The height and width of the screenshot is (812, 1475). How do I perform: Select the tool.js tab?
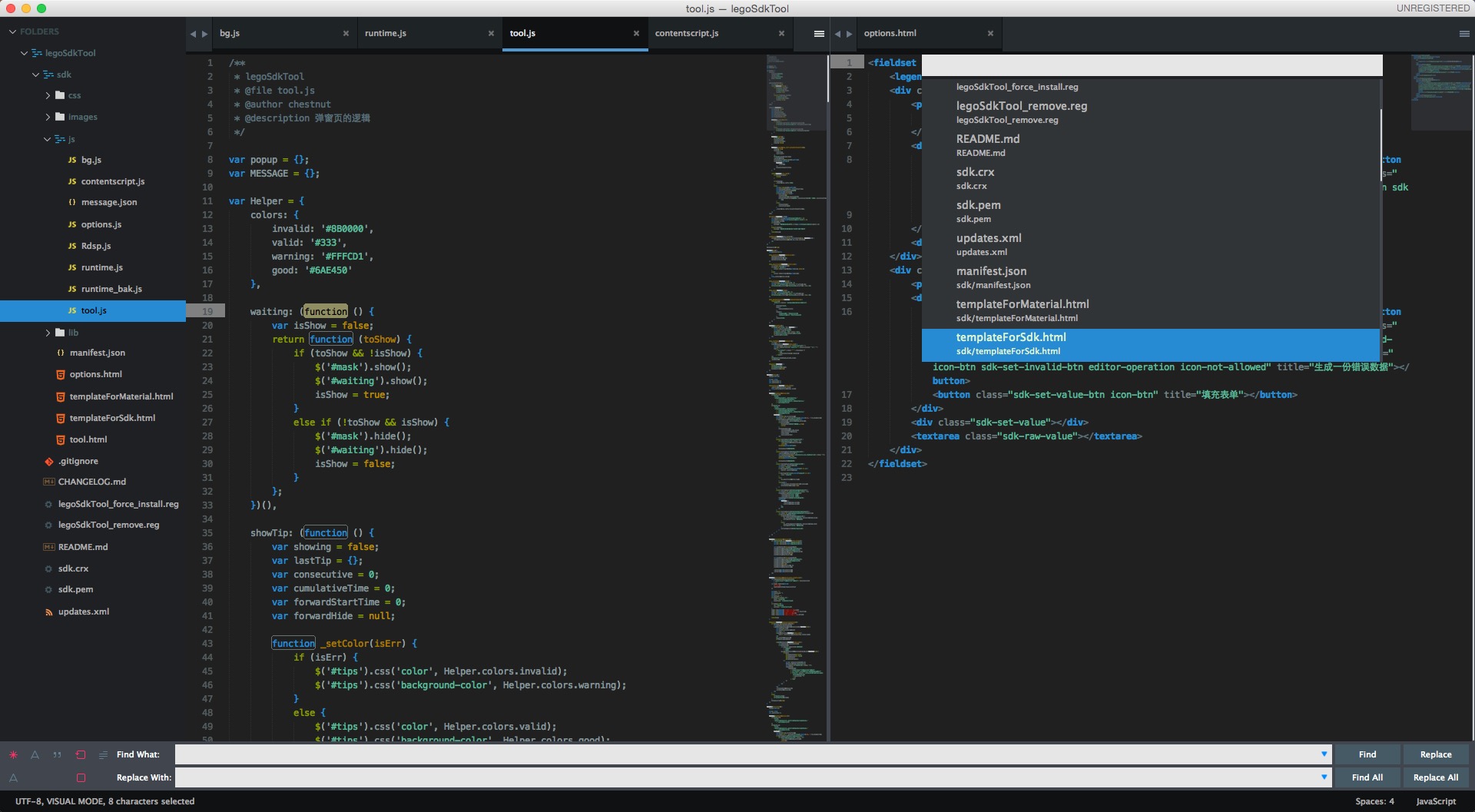point(575,33)
